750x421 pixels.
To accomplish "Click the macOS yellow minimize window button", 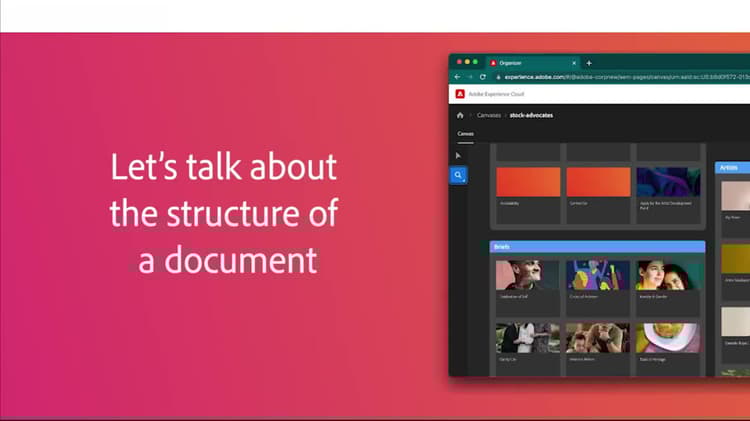I will (x=467, y=62).
